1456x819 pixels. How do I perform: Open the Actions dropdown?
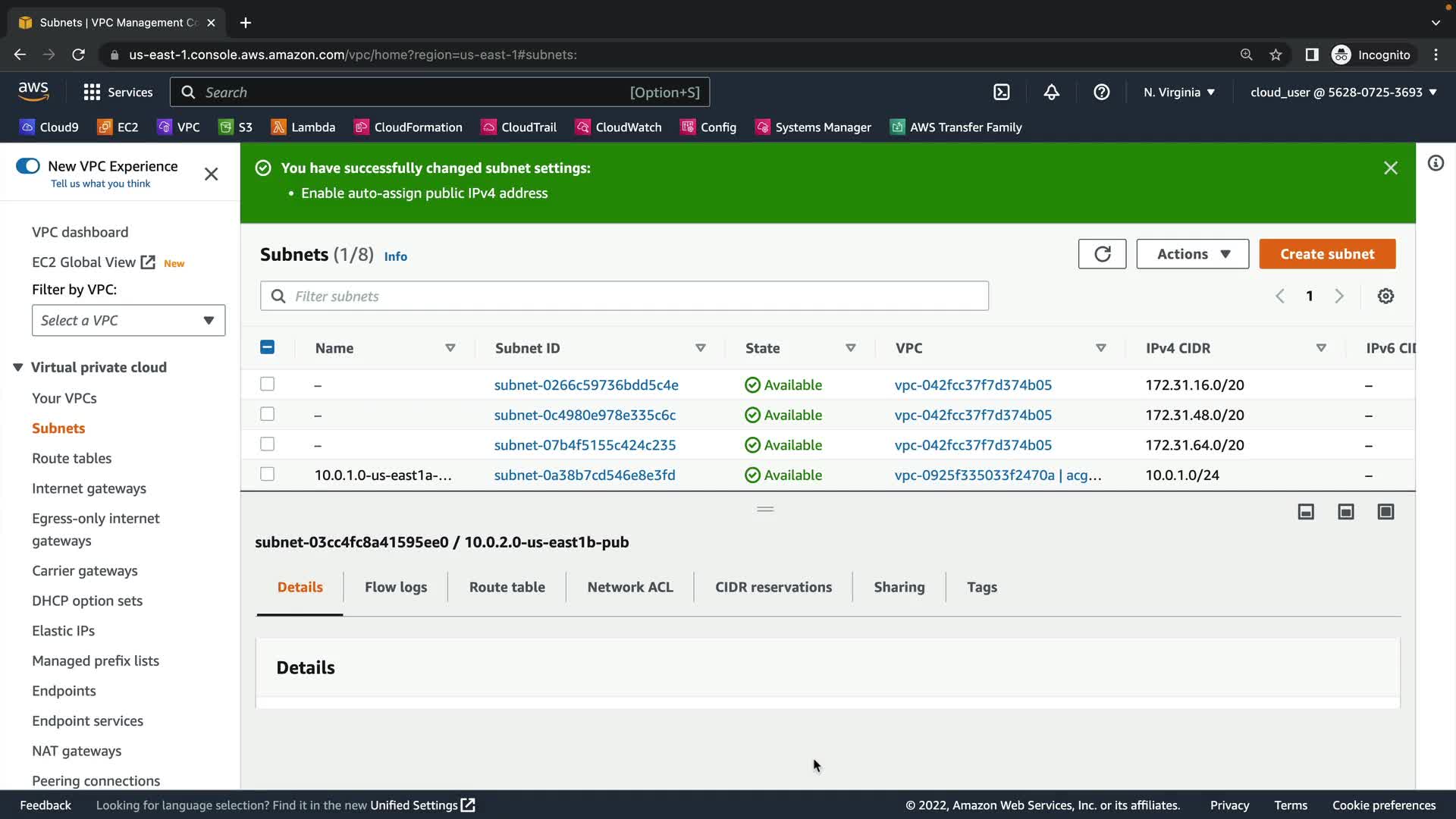click(x=1192, y=254)
